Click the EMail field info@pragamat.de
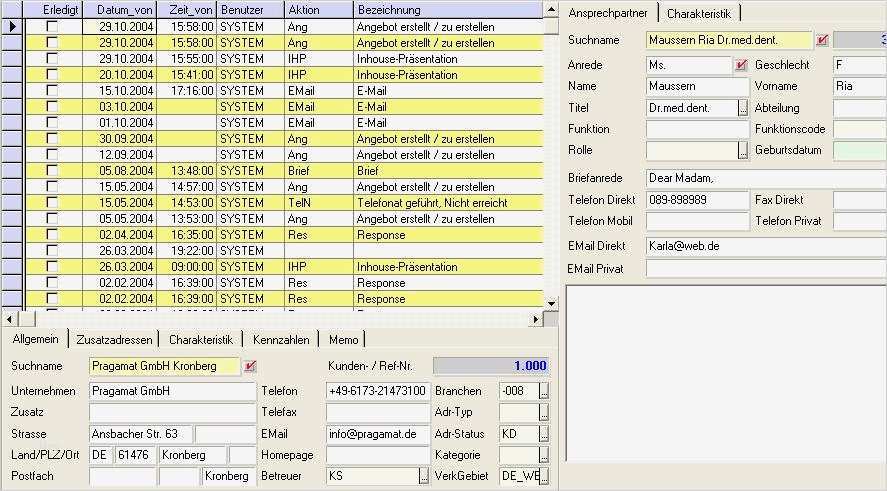 coord(378,434)
